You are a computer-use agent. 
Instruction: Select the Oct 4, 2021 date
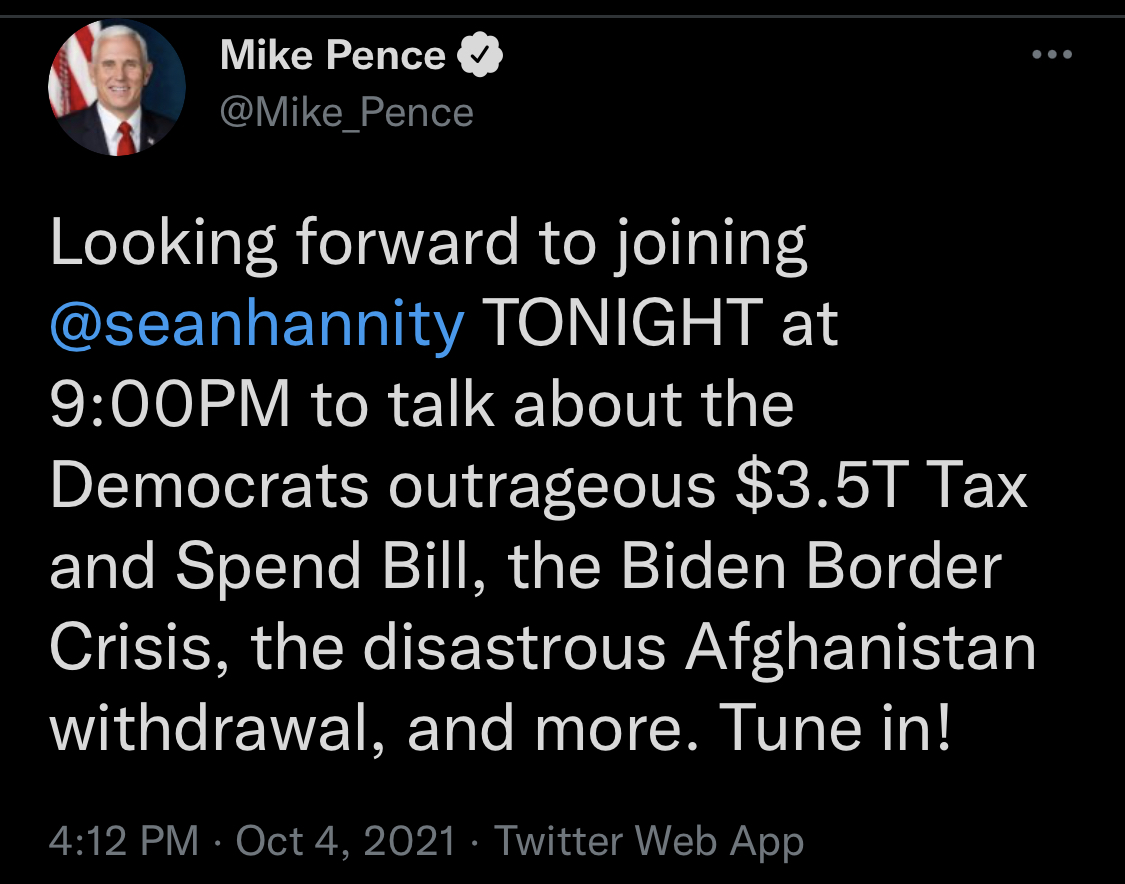346,840
